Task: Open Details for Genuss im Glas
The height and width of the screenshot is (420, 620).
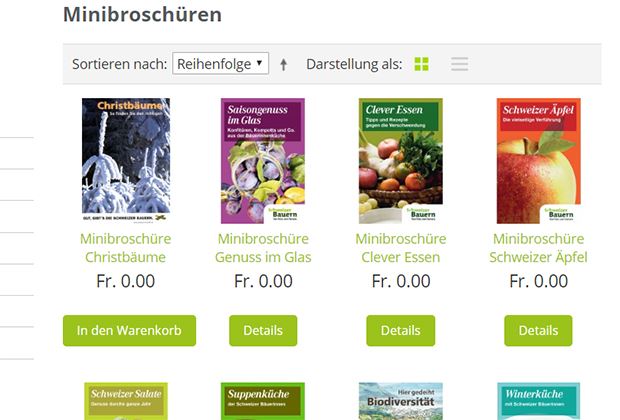Action: click(263, 331)
